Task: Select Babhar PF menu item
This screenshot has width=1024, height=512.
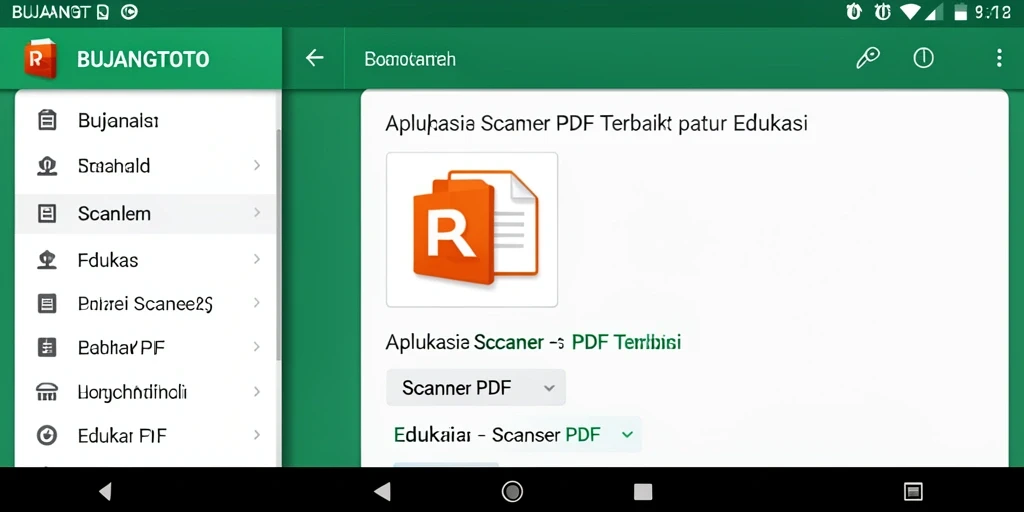Action: tap(148, 347)
